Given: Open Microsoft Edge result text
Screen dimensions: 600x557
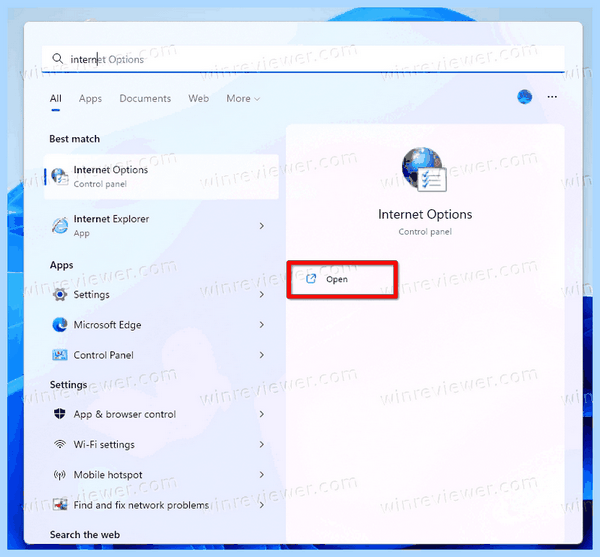Looking at the screenshot, I should tap(107, 325).
